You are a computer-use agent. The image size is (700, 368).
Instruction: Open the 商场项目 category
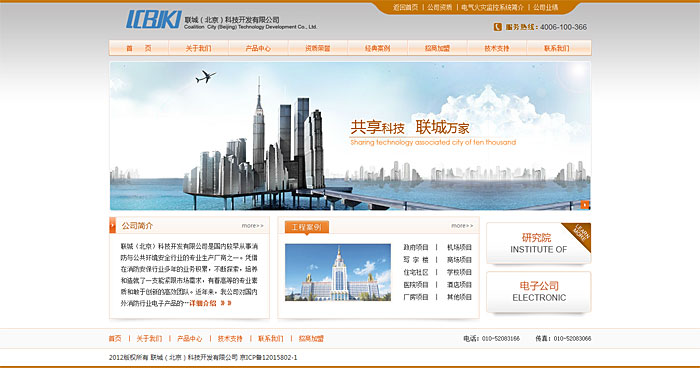pyautogui.click(x=459, y=260)
